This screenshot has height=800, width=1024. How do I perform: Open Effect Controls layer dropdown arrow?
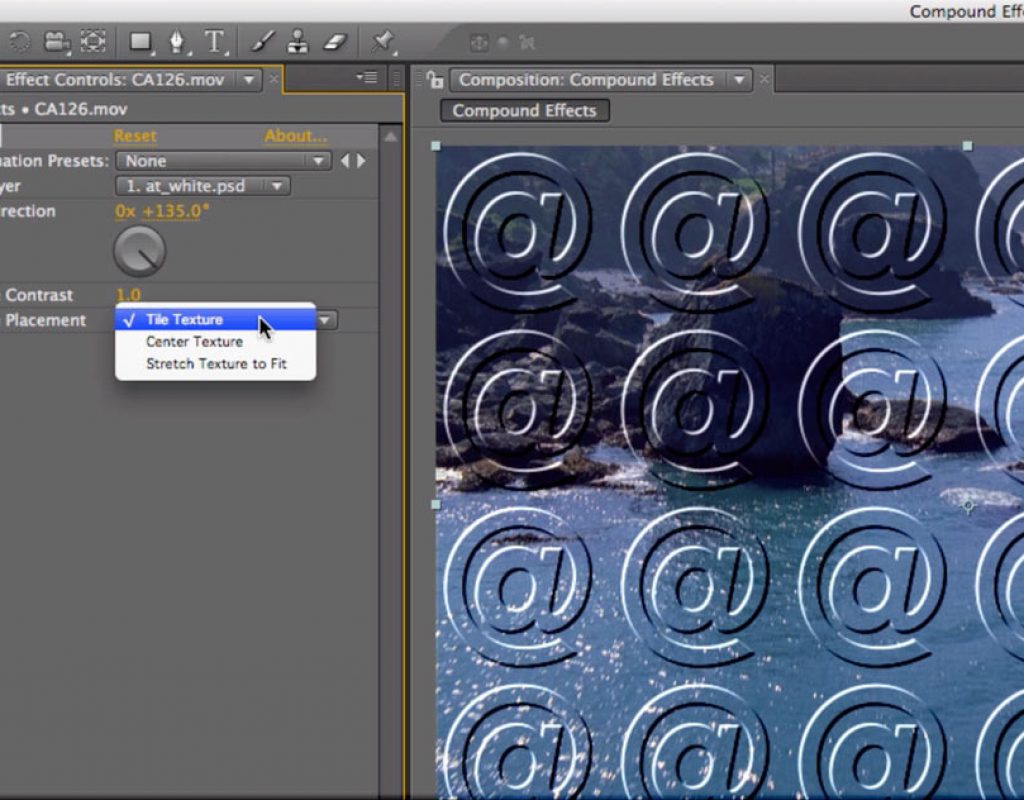[249, 80]
